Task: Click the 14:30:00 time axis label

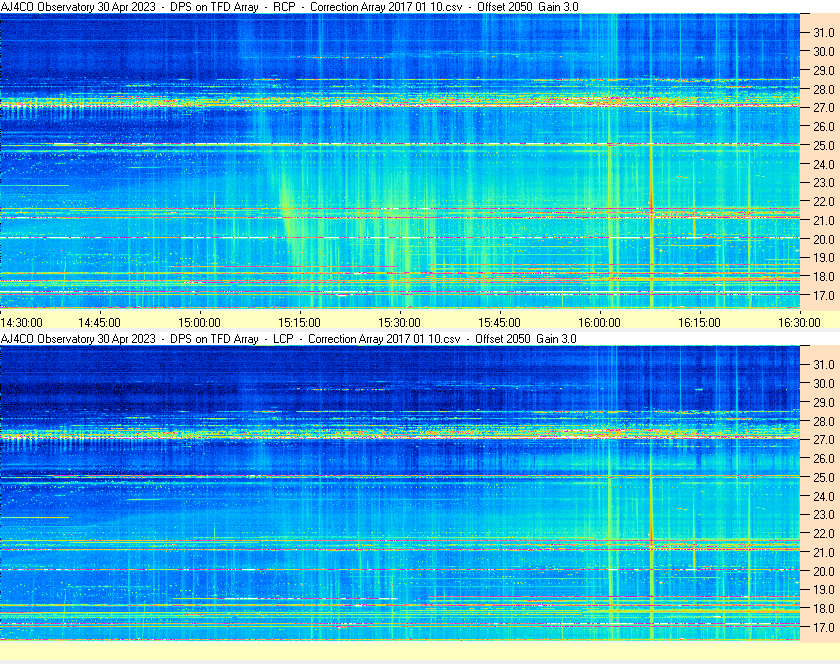Action: tap(21, 323)
